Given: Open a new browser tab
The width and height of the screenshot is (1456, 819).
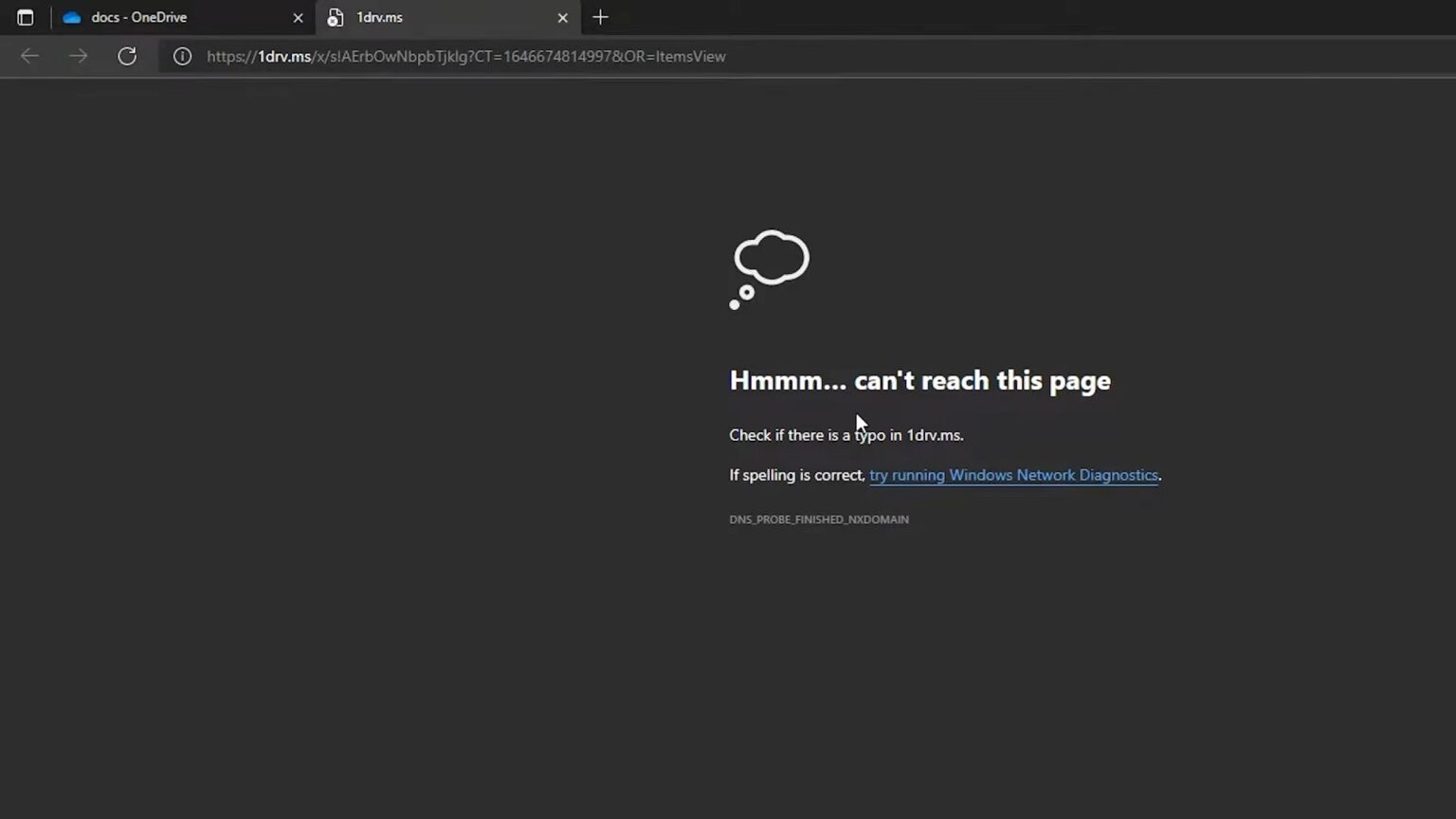Looking at the screenshot, I should click(600, 17).
